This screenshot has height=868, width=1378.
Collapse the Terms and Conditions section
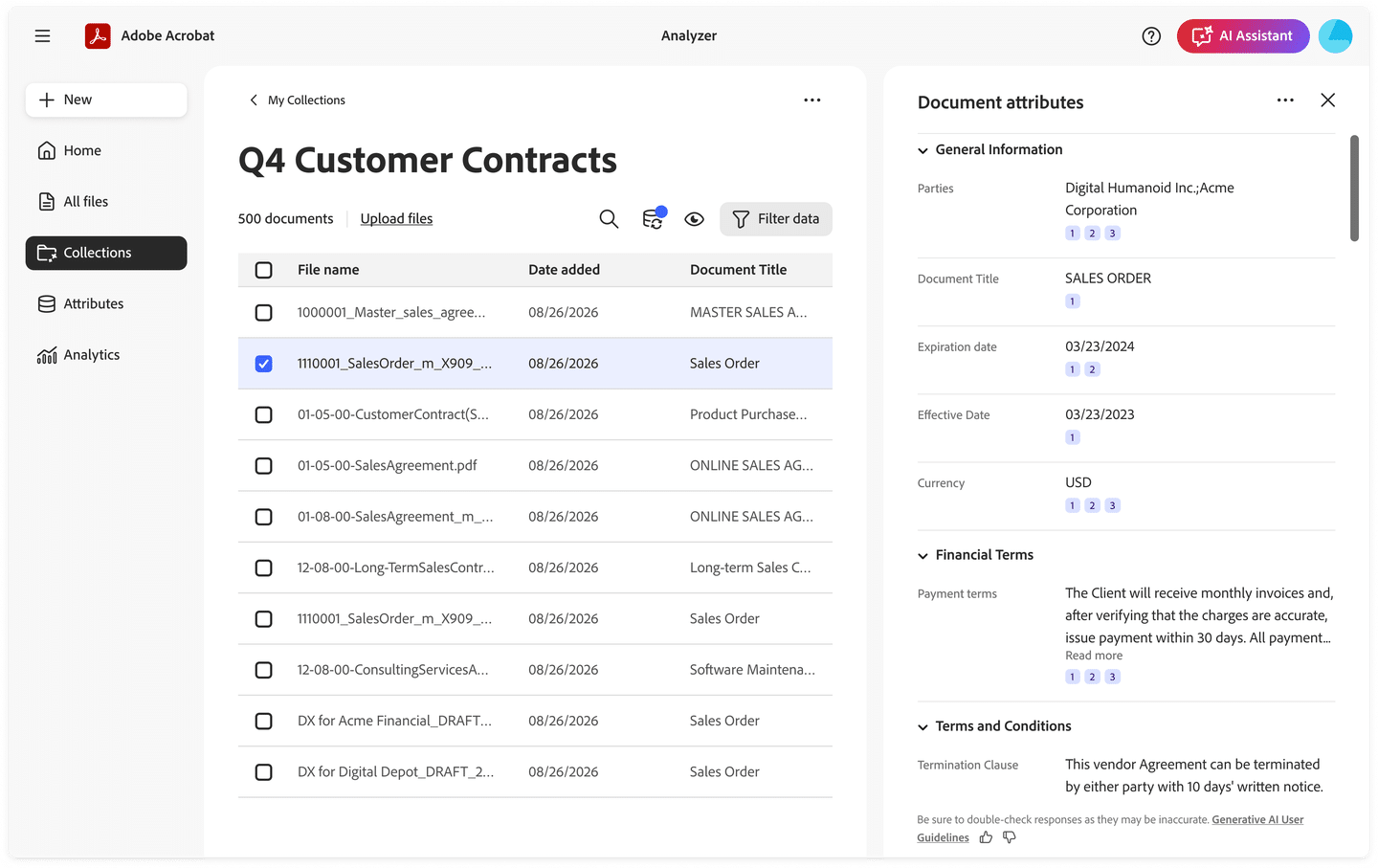(922, 727)
